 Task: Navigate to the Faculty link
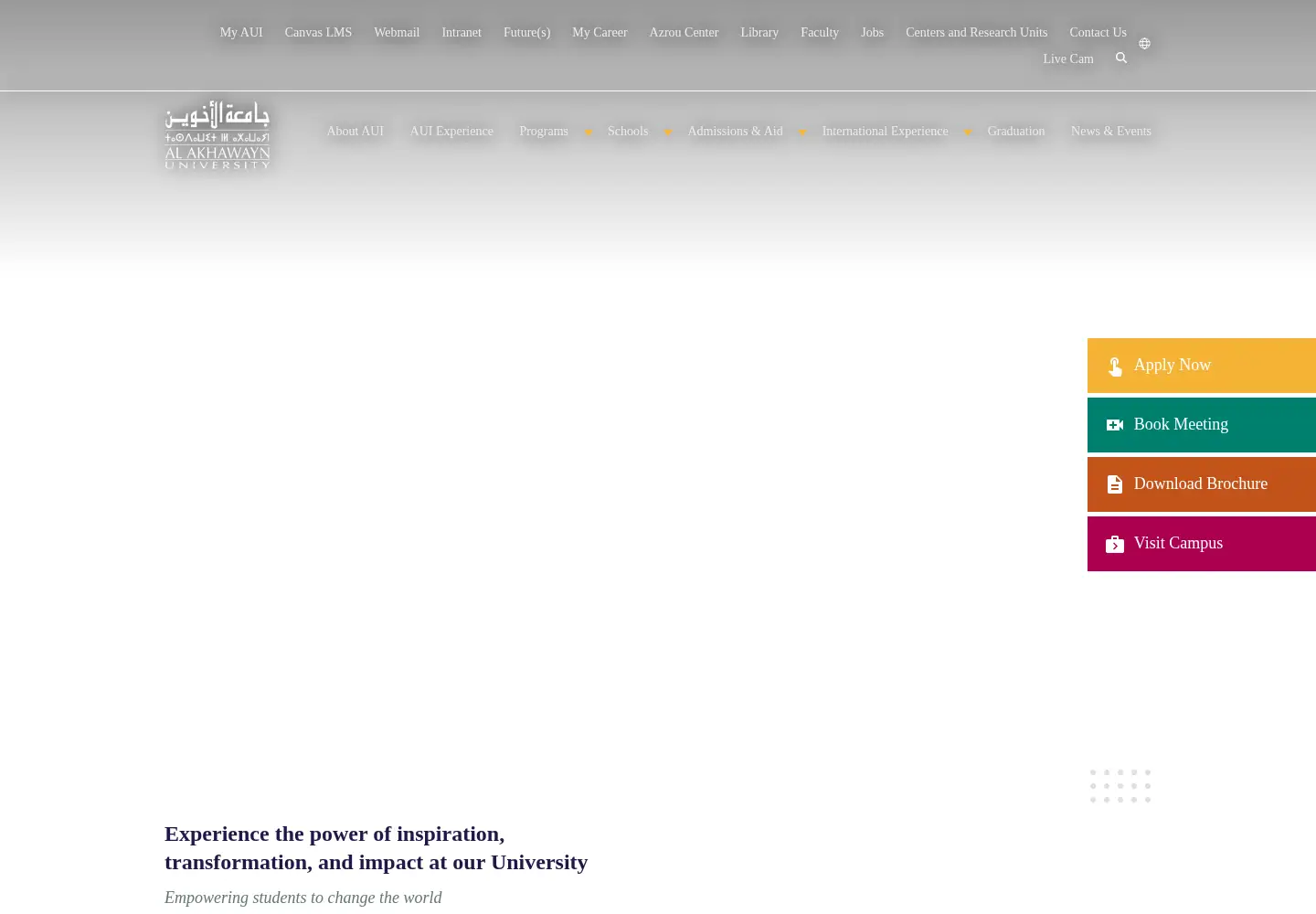coord(820,33)
